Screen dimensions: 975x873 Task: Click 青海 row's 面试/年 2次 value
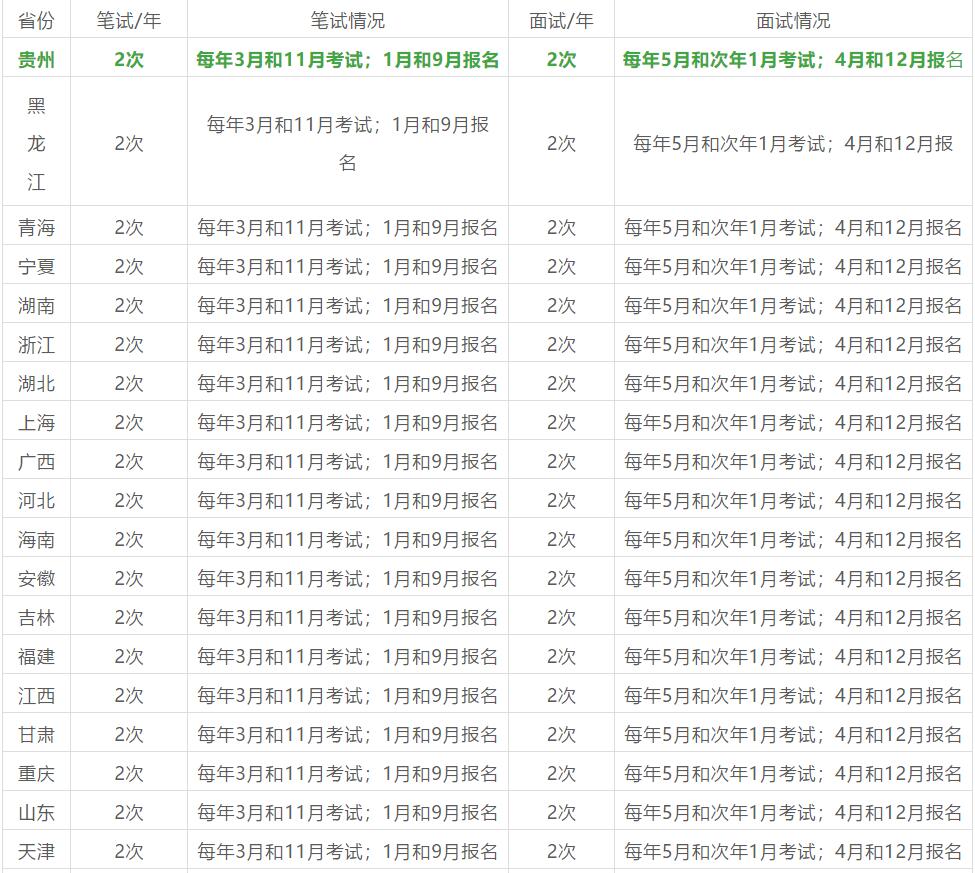pos(561,228)
